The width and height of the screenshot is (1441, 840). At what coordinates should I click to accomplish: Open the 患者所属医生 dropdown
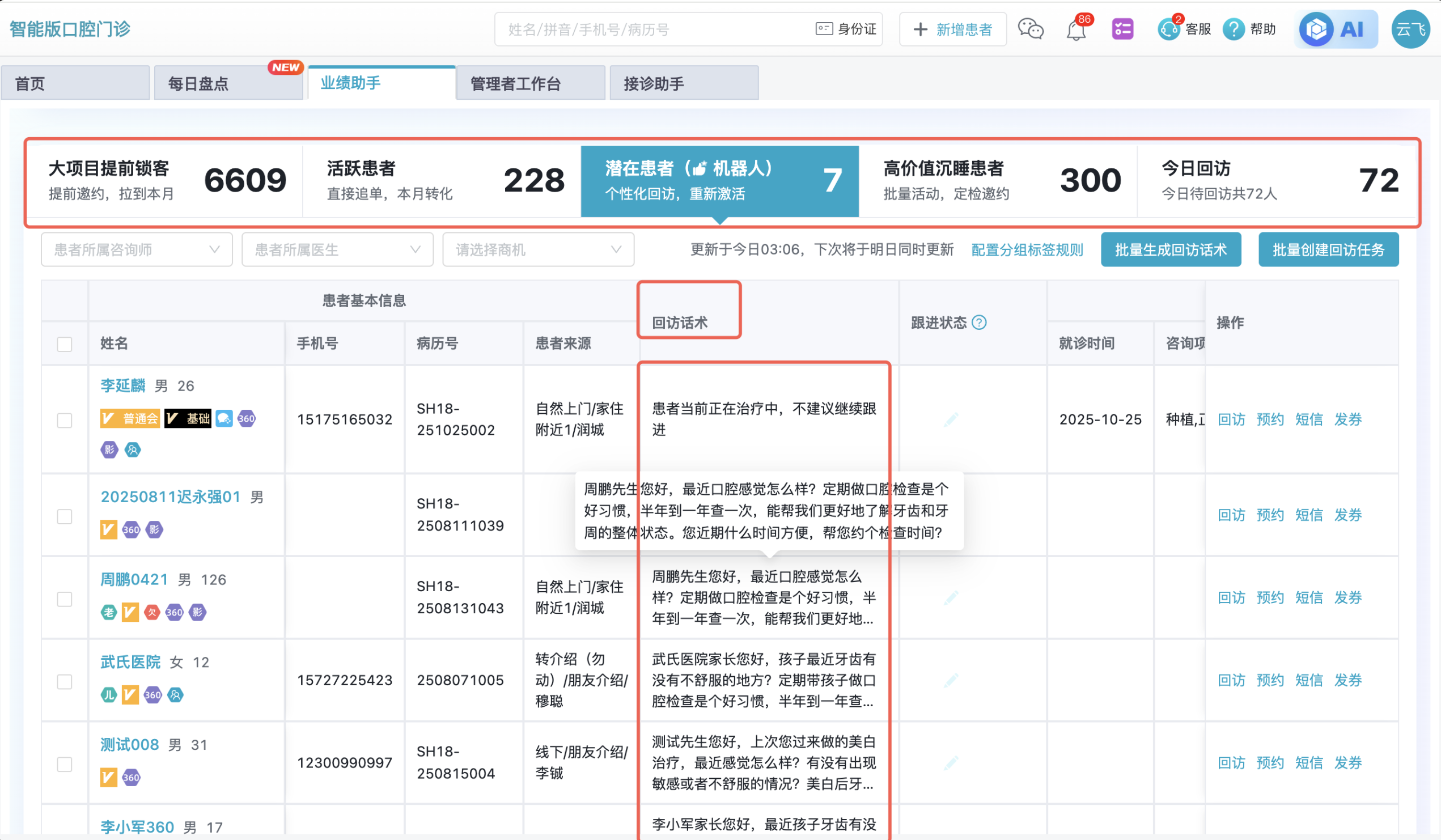337,249
